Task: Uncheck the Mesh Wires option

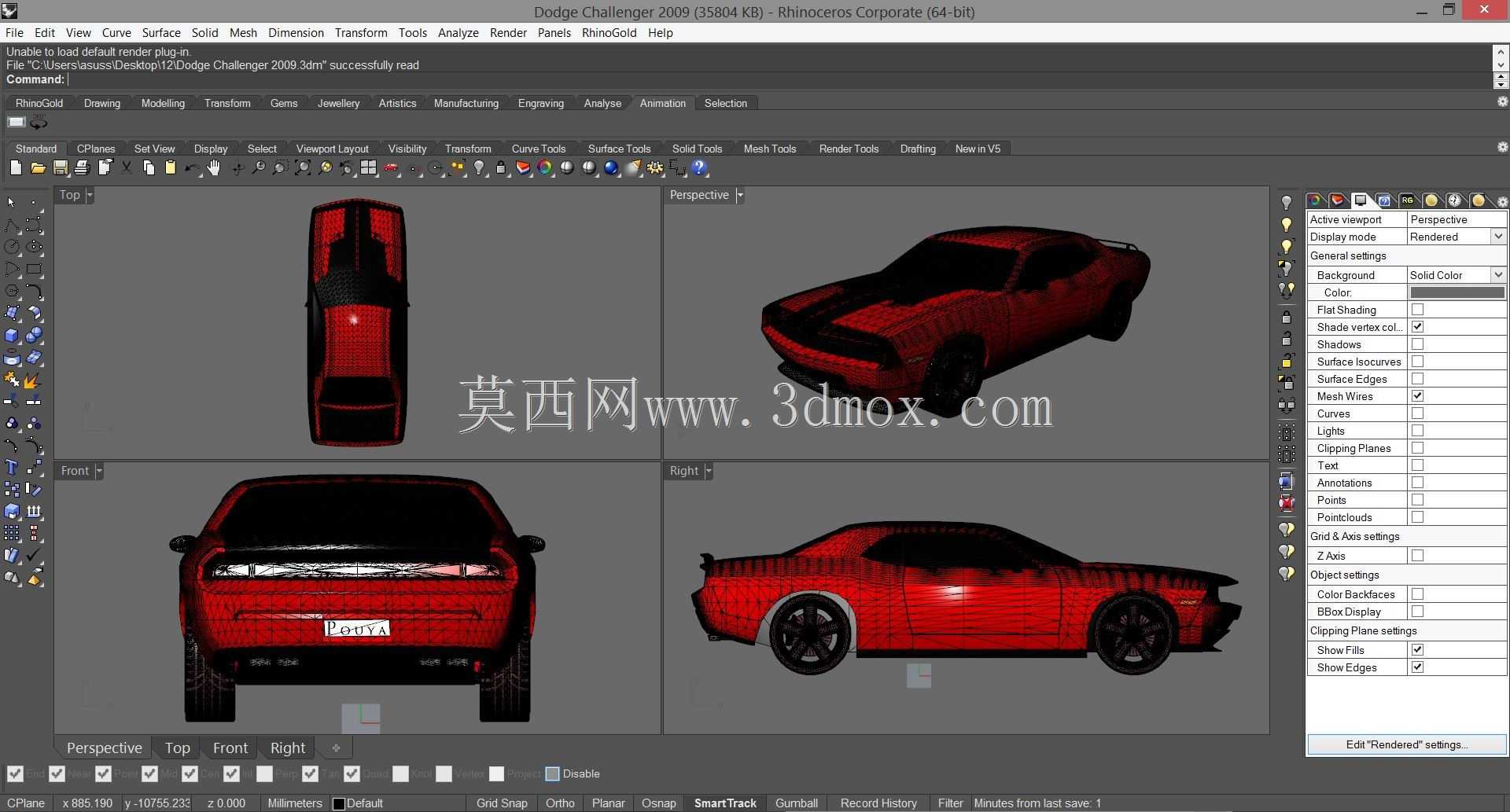Action: (x=1417, y=396)
